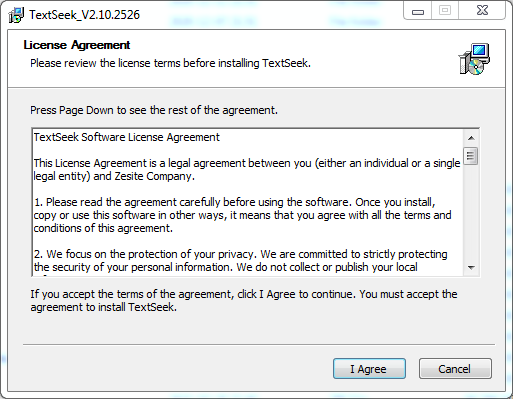Click the TextSeek installer icon in title bar
The width and height of the screenshot is (513, 399).
(x=16, y=15)
